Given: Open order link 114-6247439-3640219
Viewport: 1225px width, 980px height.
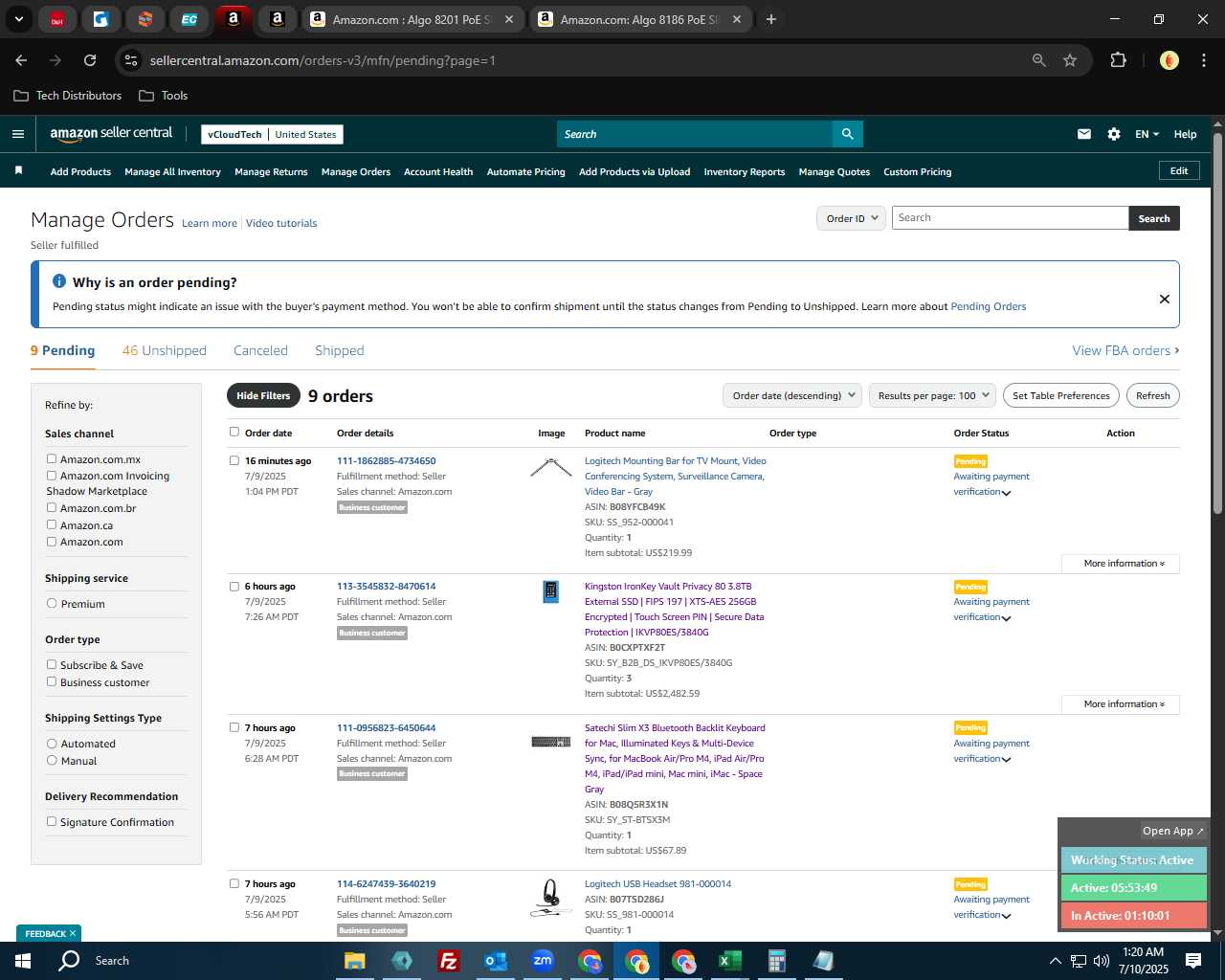Looking at the screenshot, I should click(x=386, y=883).
